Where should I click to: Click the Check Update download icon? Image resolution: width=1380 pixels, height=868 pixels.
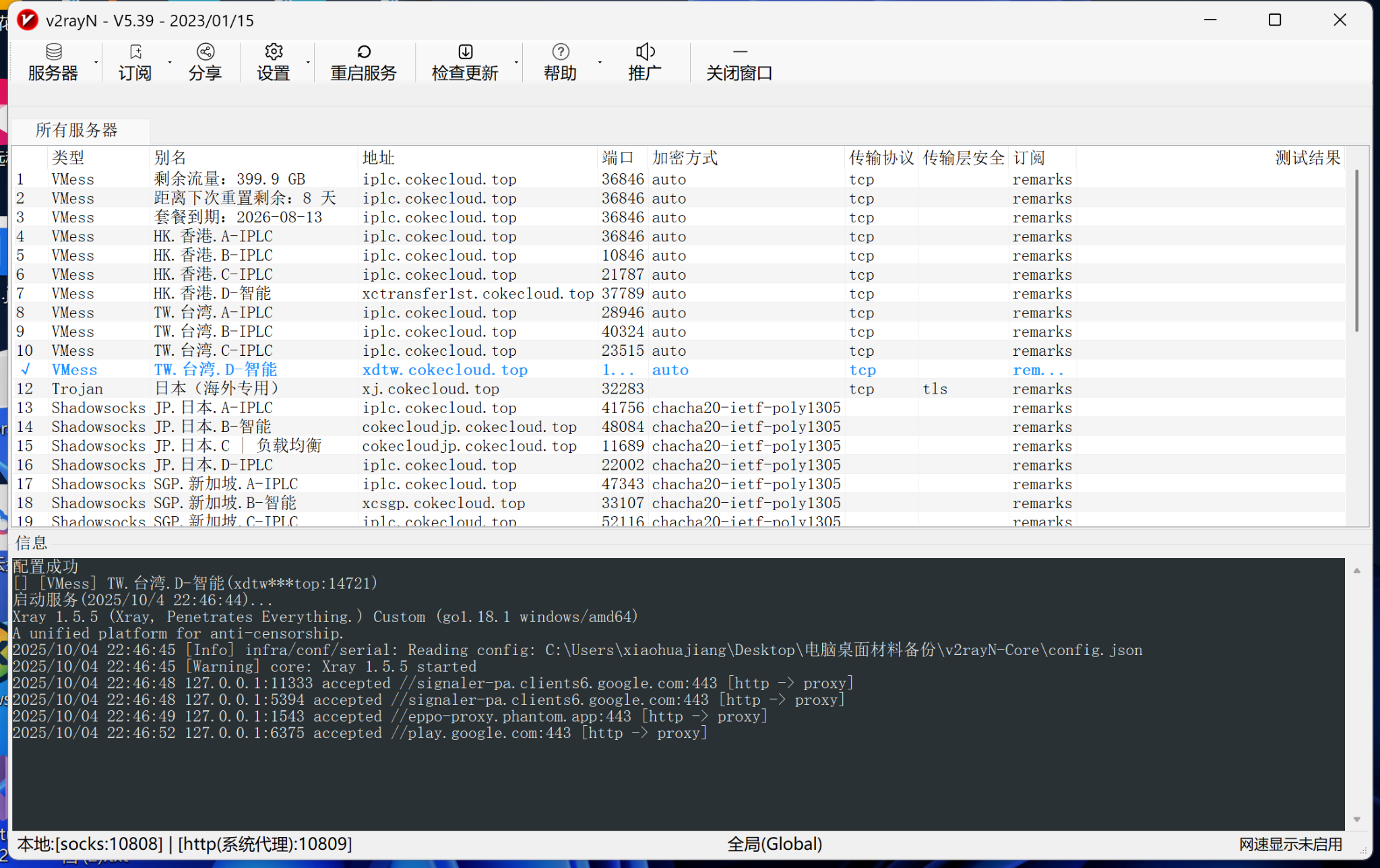(x=466, y=52)
